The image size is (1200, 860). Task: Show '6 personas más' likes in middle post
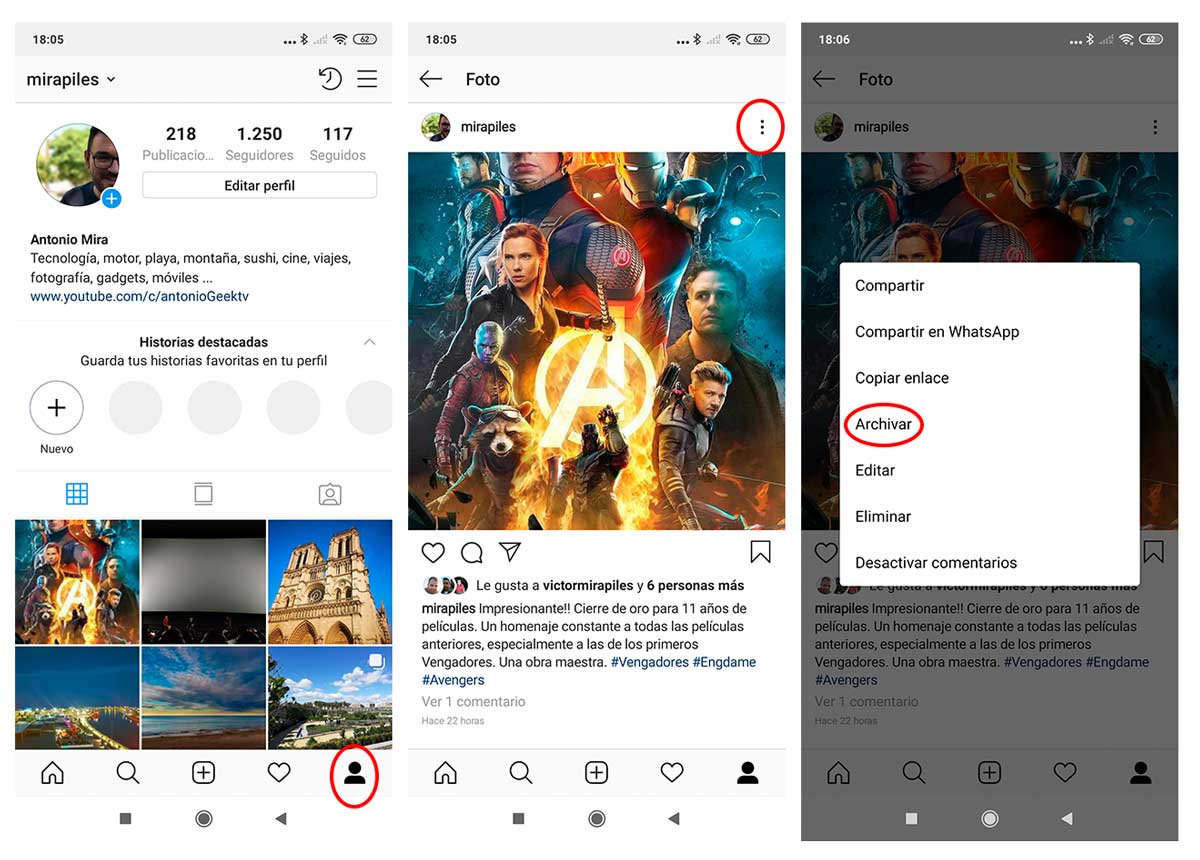(695, 585)
